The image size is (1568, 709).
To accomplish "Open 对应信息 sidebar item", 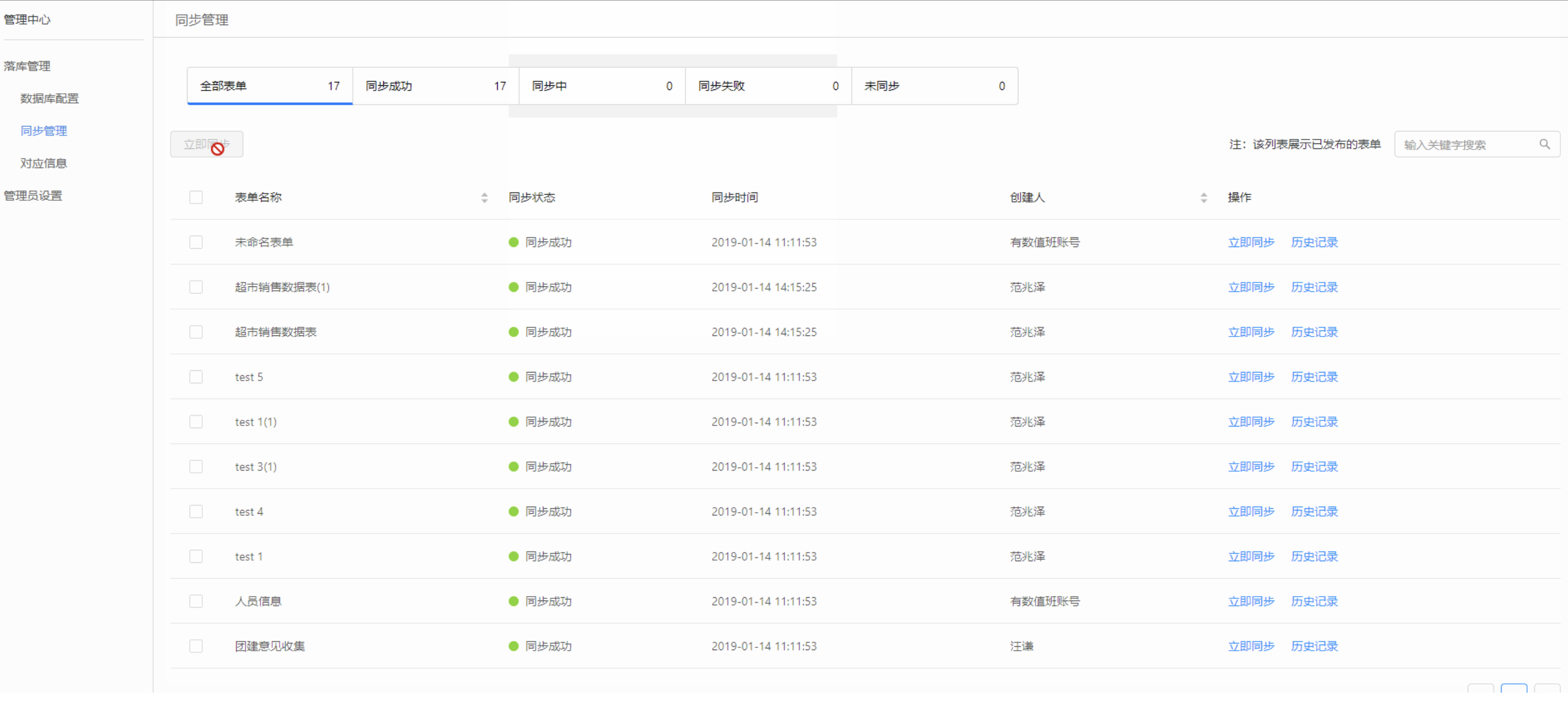I will (x=43, y=163).
